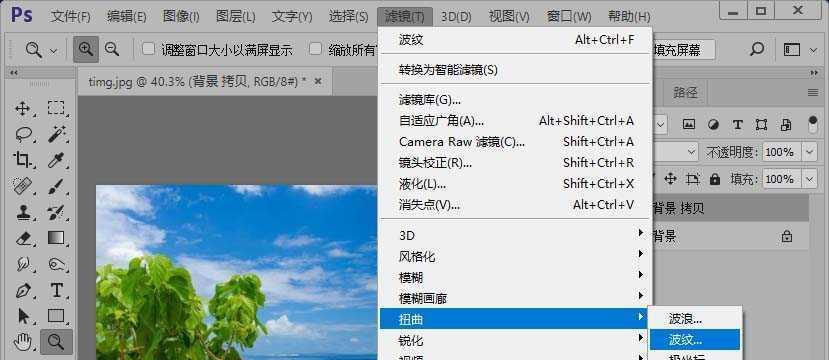
Task: Select the 背景 拷贝 layer row
Action: click(731, 208)
